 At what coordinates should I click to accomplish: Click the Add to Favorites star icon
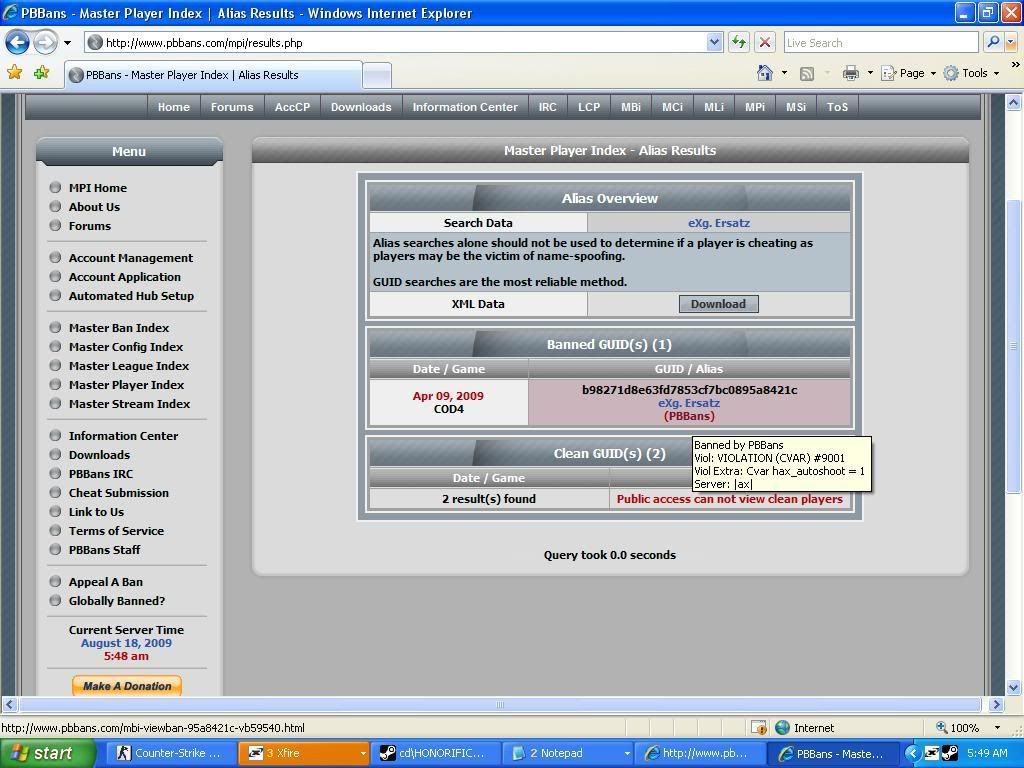coord(42,72)
